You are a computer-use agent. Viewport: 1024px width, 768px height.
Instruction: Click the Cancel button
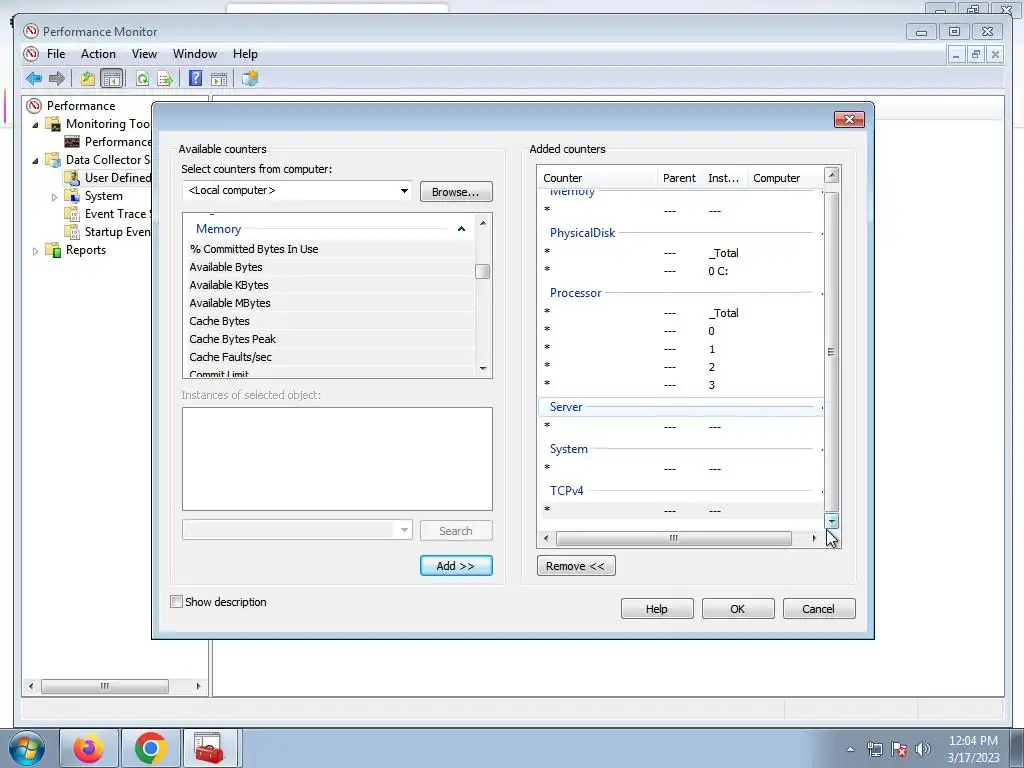819,609
